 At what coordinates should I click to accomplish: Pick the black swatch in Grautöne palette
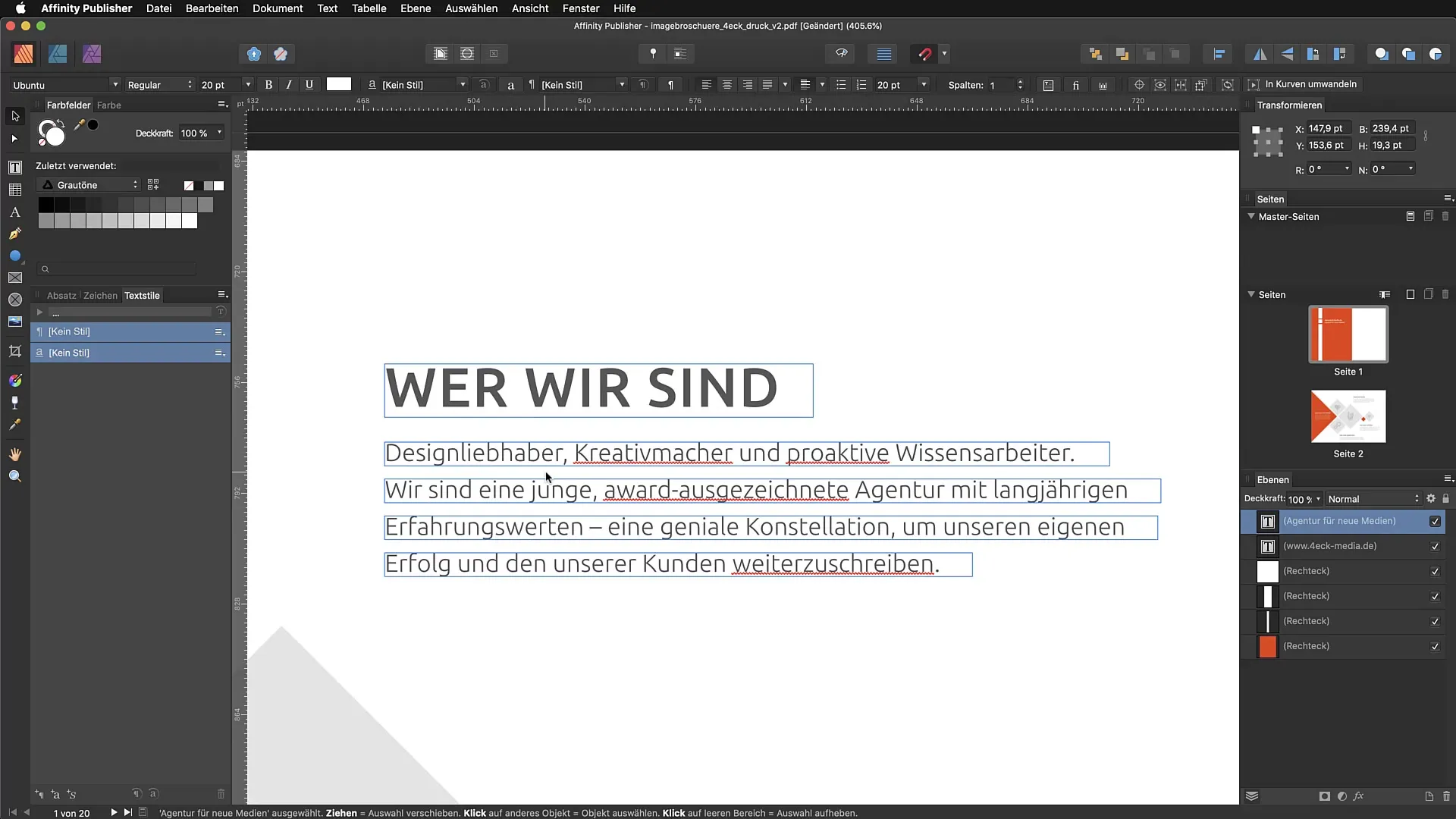point(45,205)
